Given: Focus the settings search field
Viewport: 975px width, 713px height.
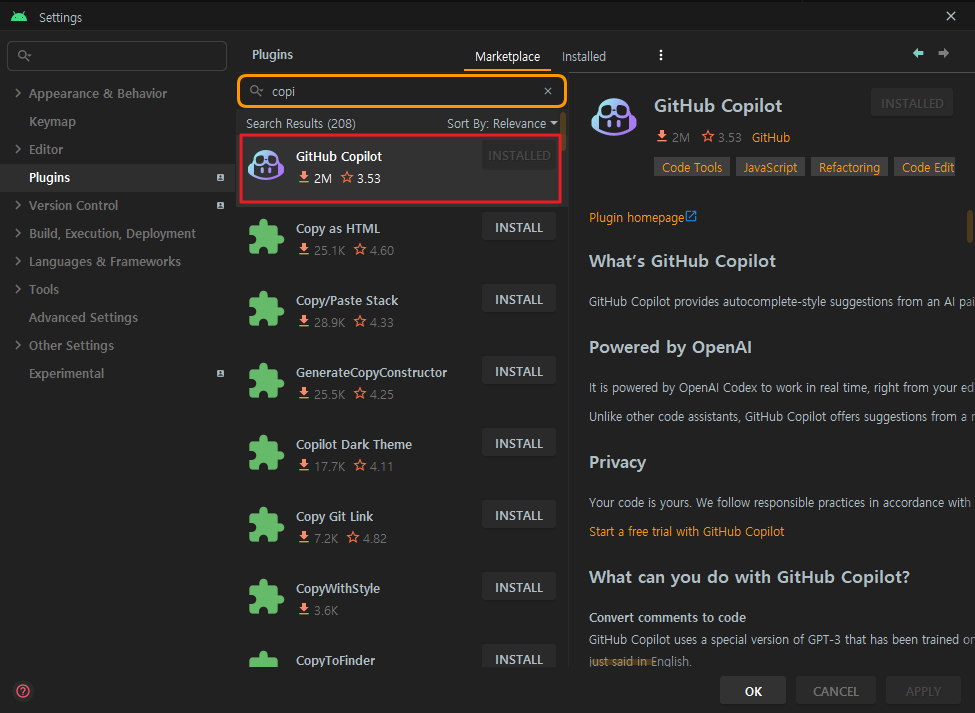Looking at the screenshot, I should (117, 56).
